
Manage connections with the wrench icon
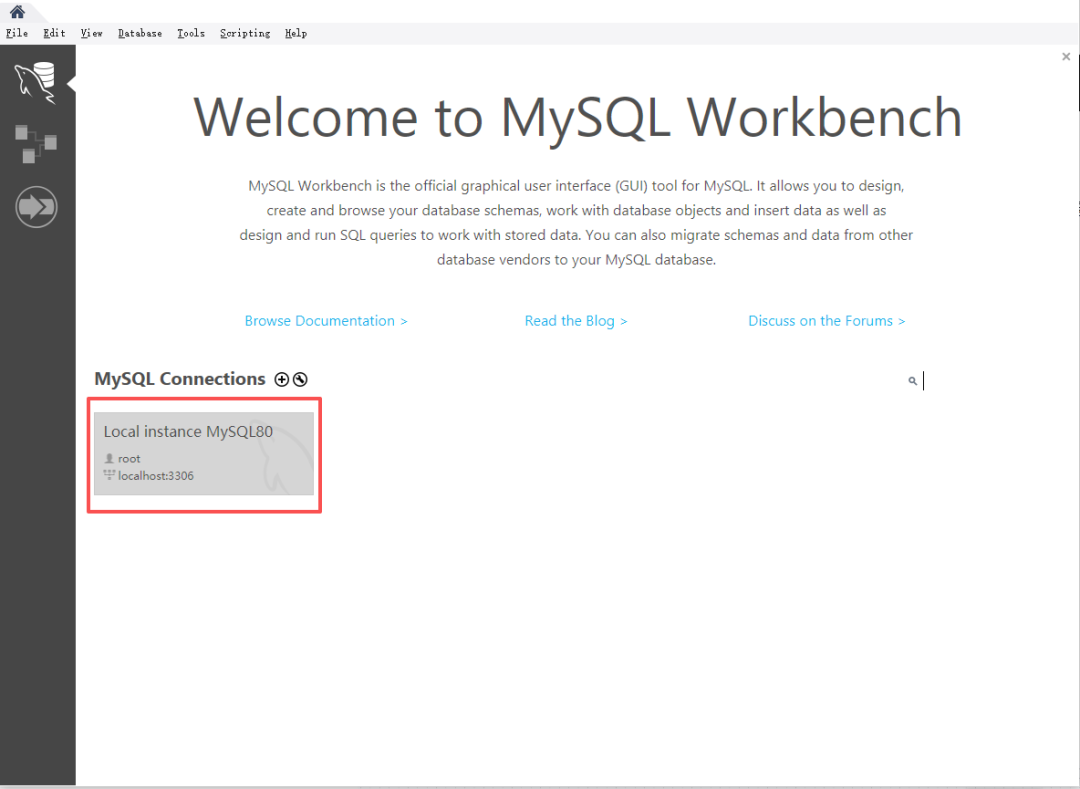click(300, 379)
